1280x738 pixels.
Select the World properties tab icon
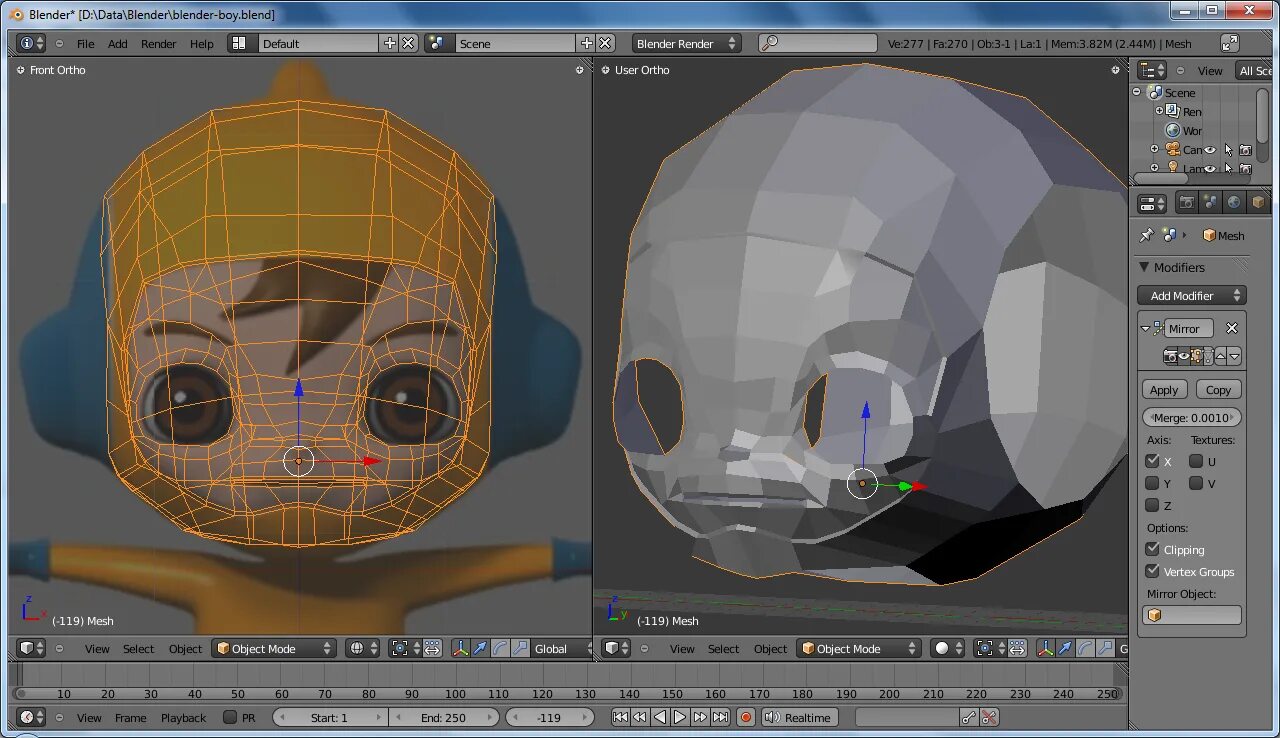[x=1234, y=203]
